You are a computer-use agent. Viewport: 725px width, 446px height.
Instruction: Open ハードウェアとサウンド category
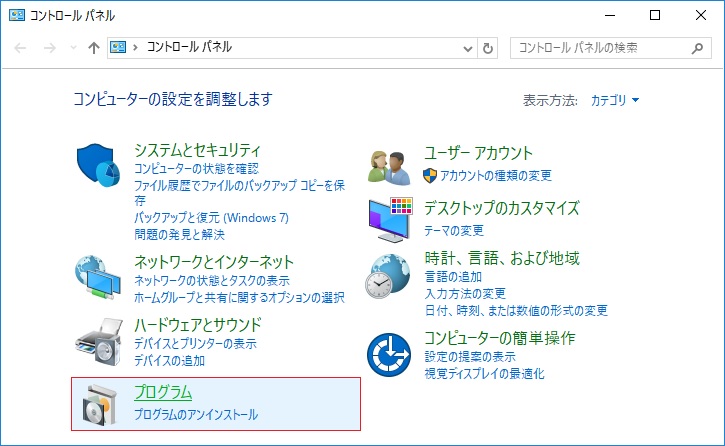[198, 325]
